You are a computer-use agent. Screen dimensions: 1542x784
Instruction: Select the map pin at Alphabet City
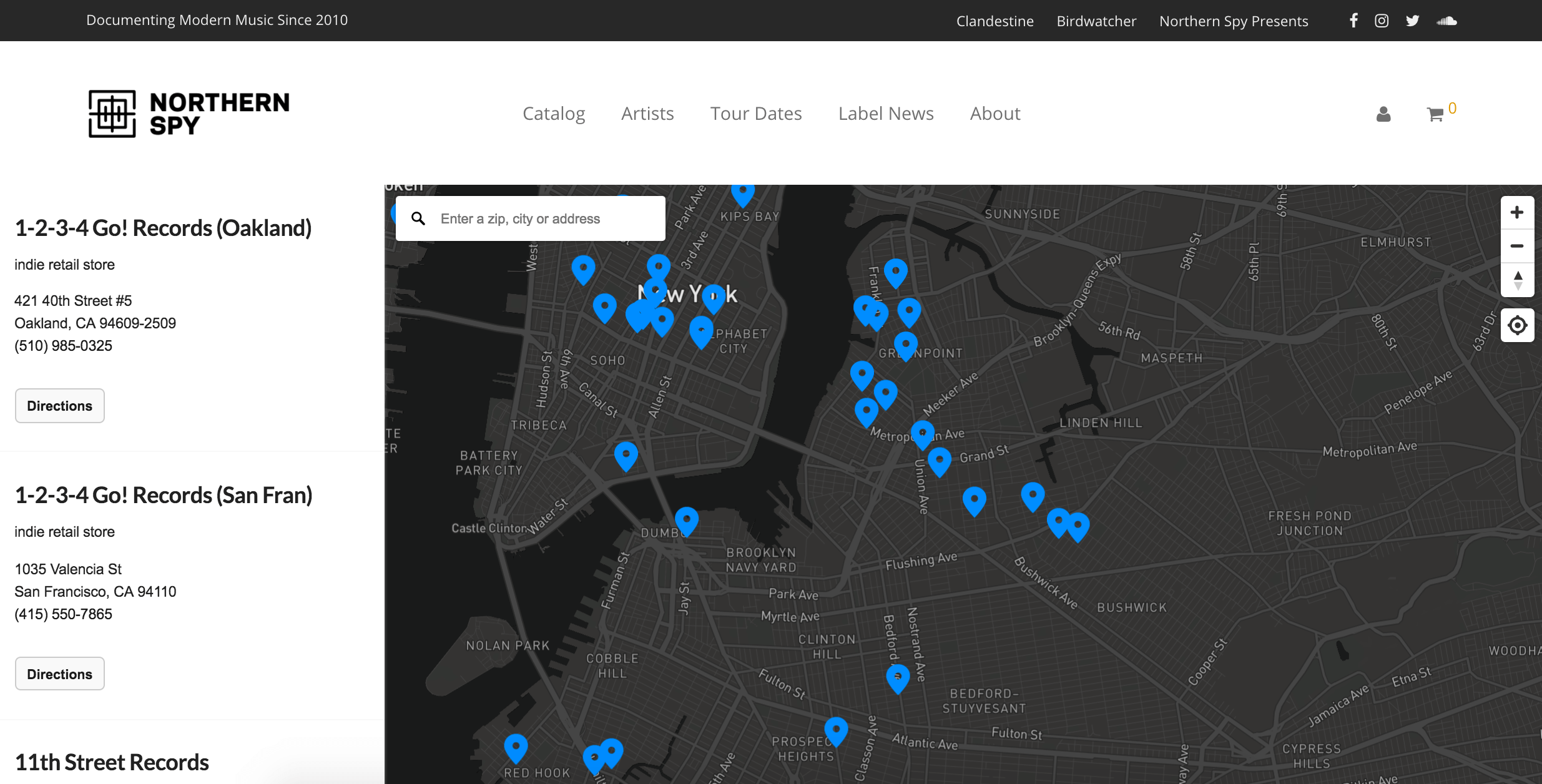click(701, 332)
